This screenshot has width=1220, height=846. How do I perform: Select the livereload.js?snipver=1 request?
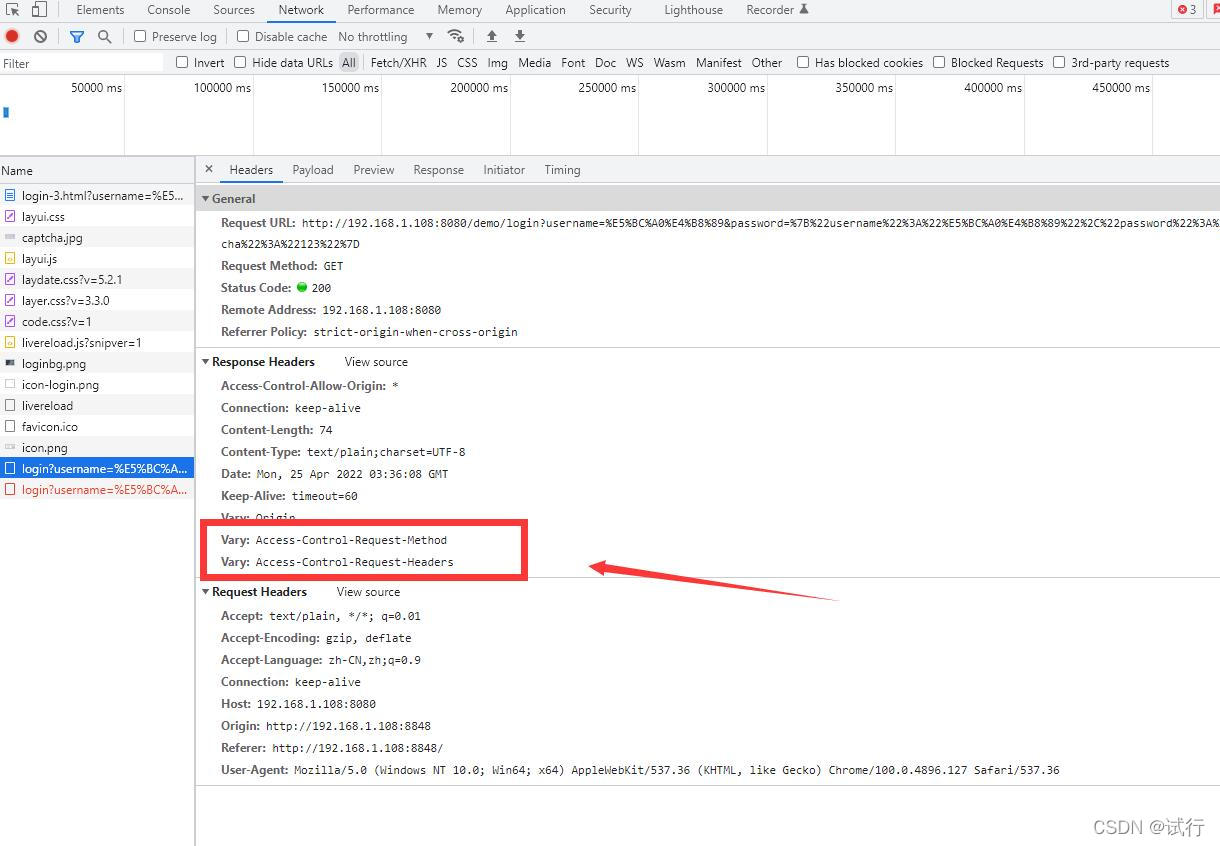[x=97, y=342]
